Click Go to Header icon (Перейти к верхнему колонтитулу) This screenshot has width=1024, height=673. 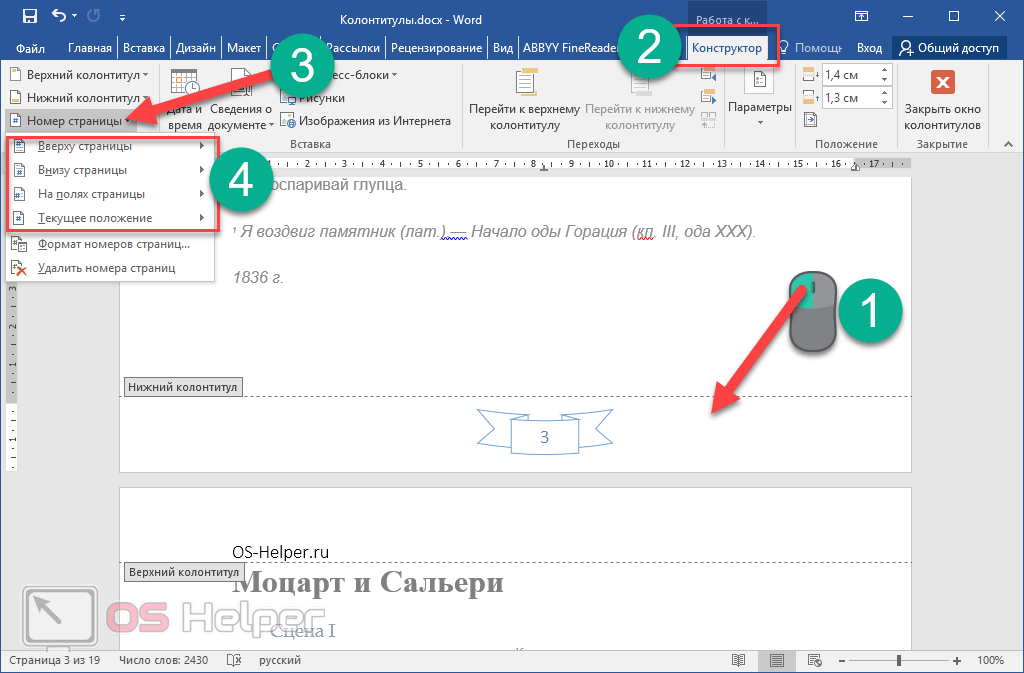coord(525,84)
